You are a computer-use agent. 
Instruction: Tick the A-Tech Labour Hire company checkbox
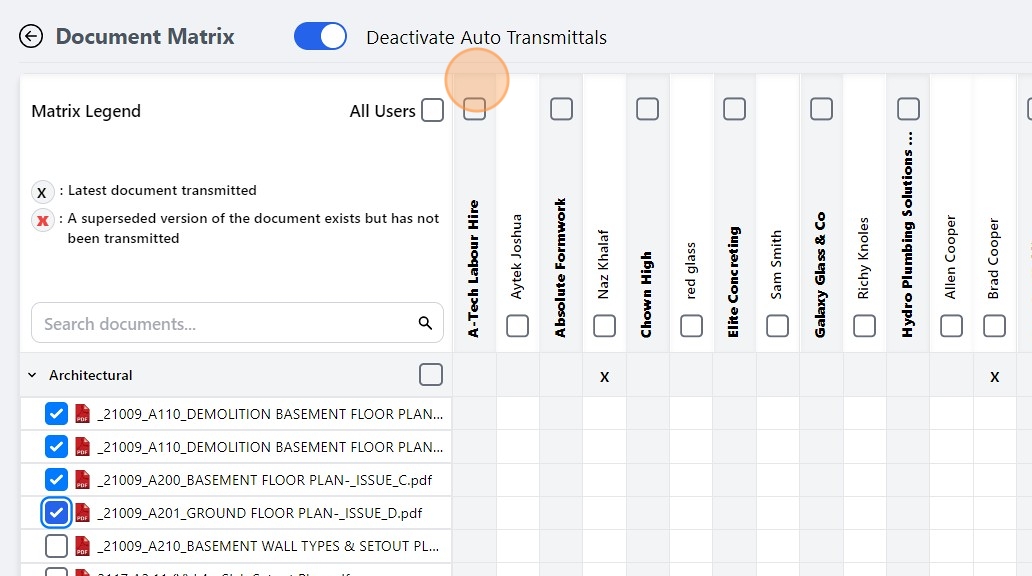(x=475, y=109)
